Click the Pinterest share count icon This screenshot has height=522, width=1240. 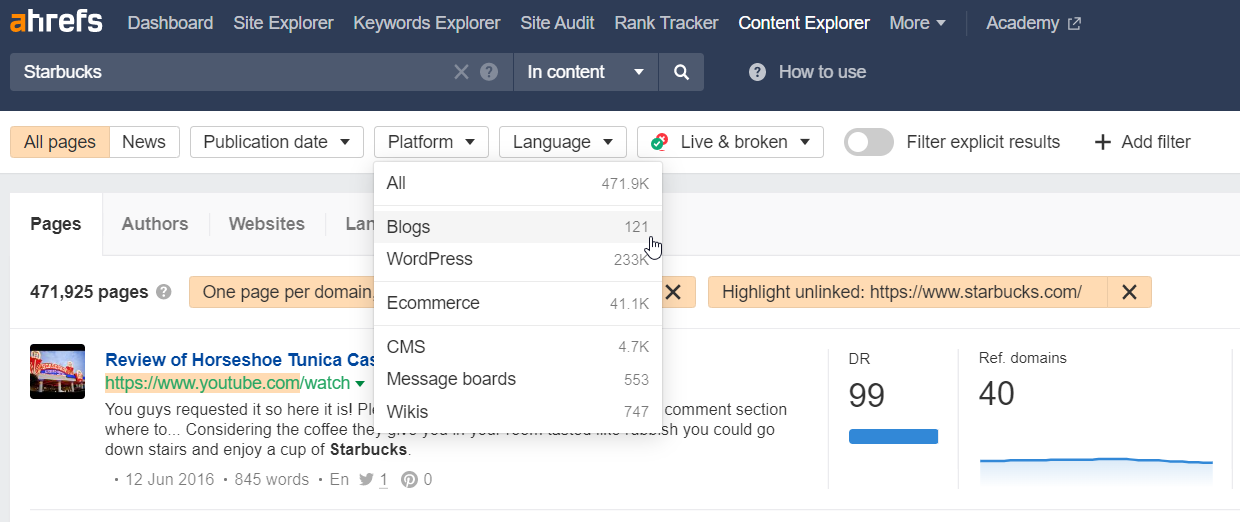(409, 479)
